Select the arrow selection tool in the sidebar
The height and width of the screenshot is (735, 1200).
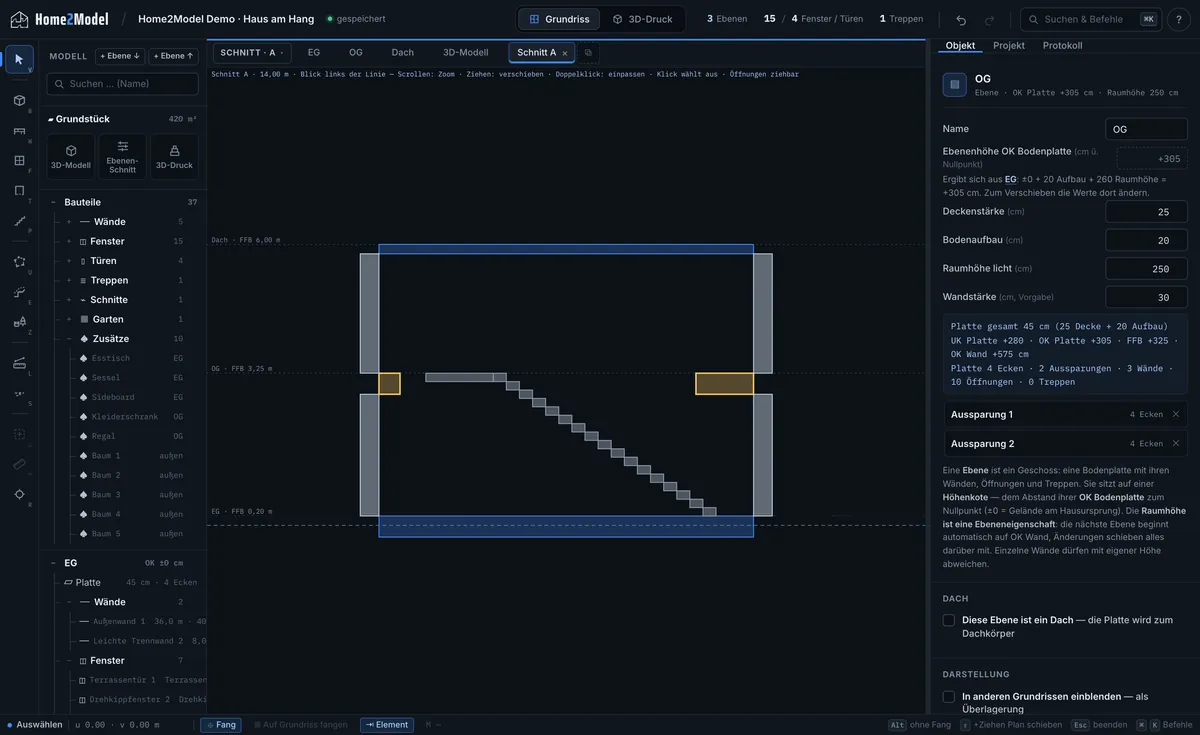(19, 59)
